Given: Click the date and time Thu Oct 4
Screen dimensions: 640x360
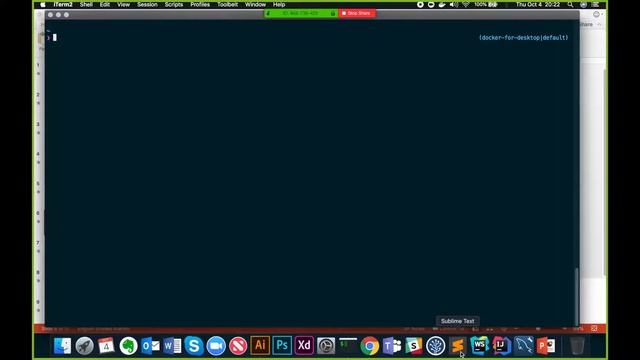Looking at the screenshot, I should coord(538,4).
